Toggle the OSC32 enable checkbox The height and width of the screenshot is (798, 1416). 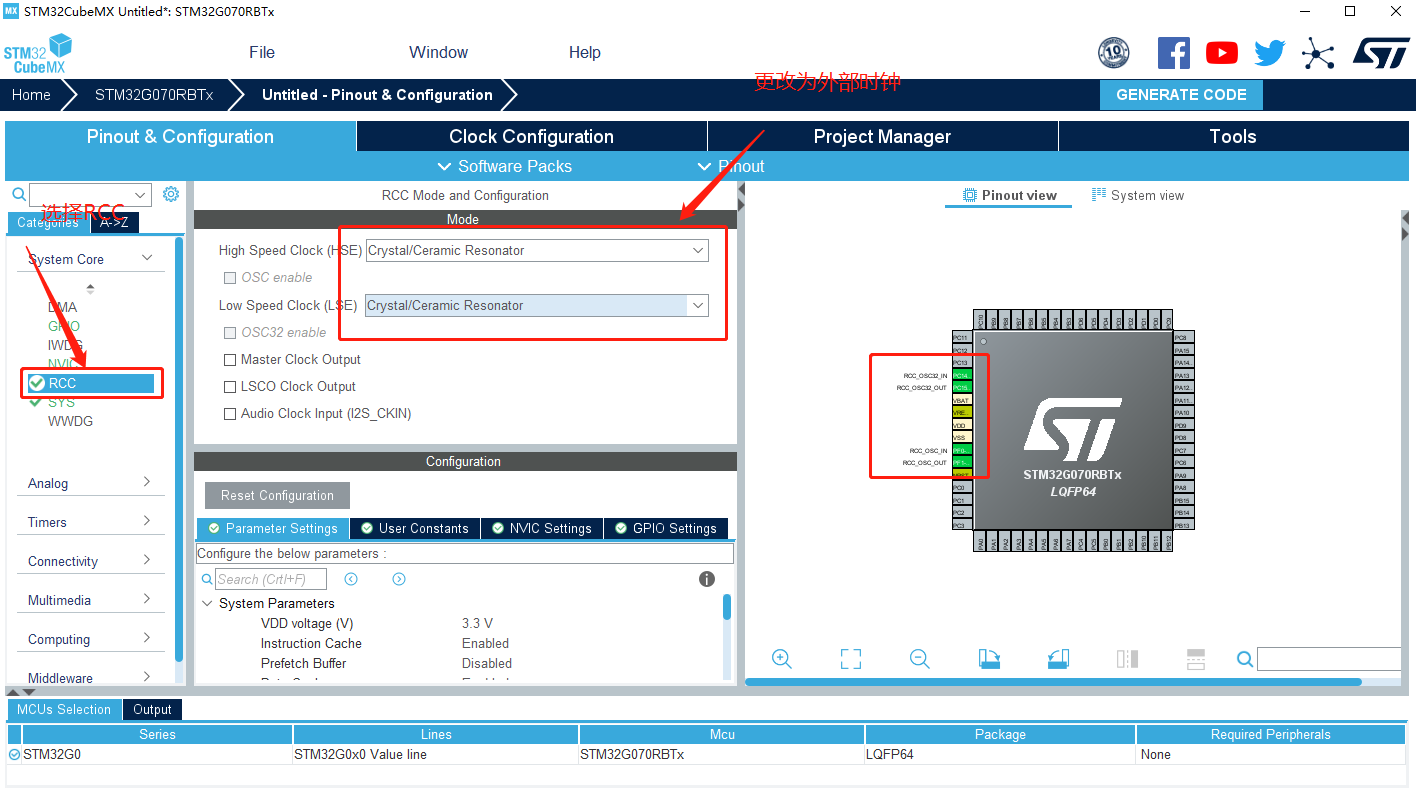coord(230,332)
